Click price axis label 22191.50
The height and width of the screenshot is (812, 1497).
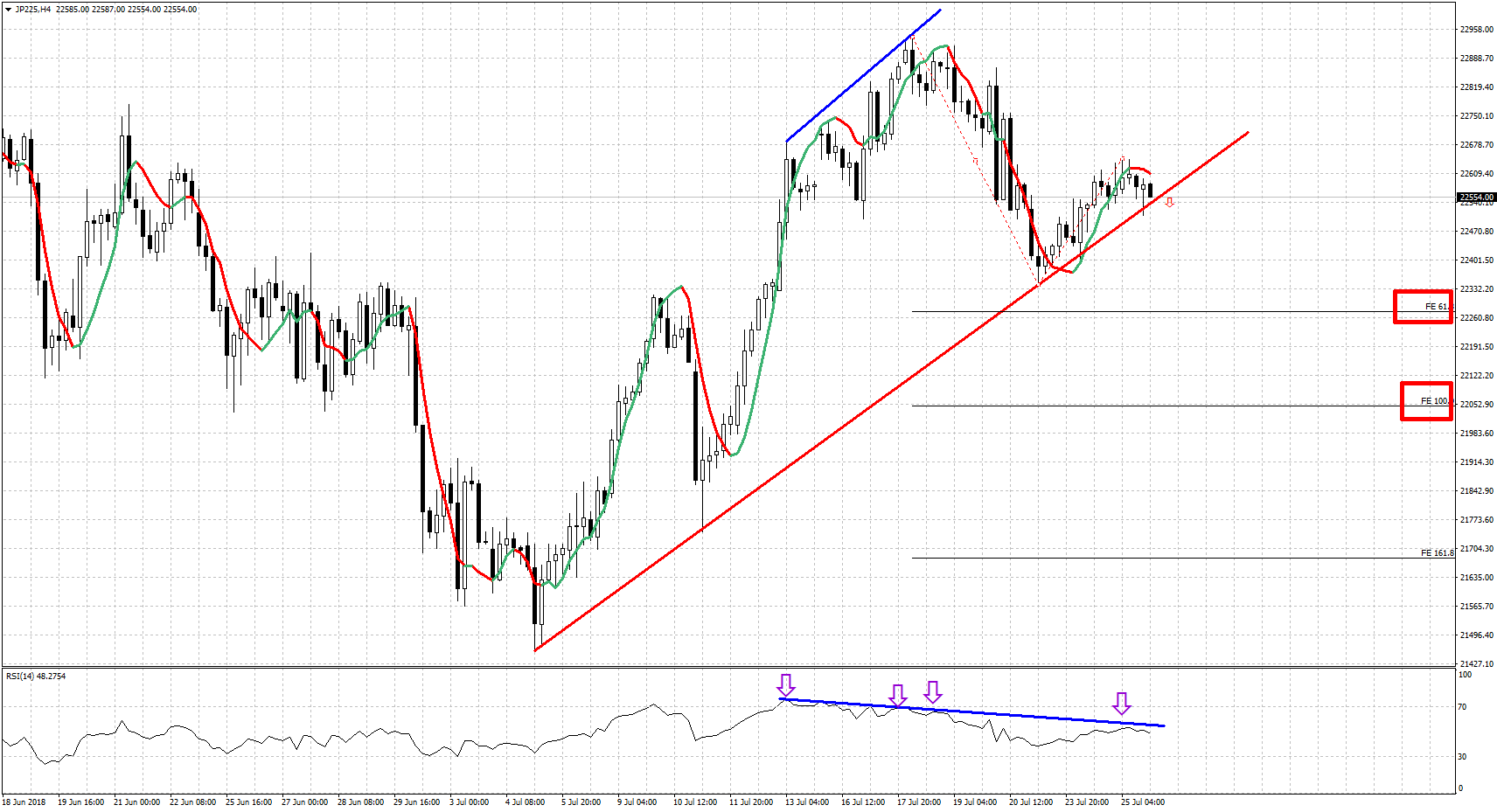point(1476,347)
